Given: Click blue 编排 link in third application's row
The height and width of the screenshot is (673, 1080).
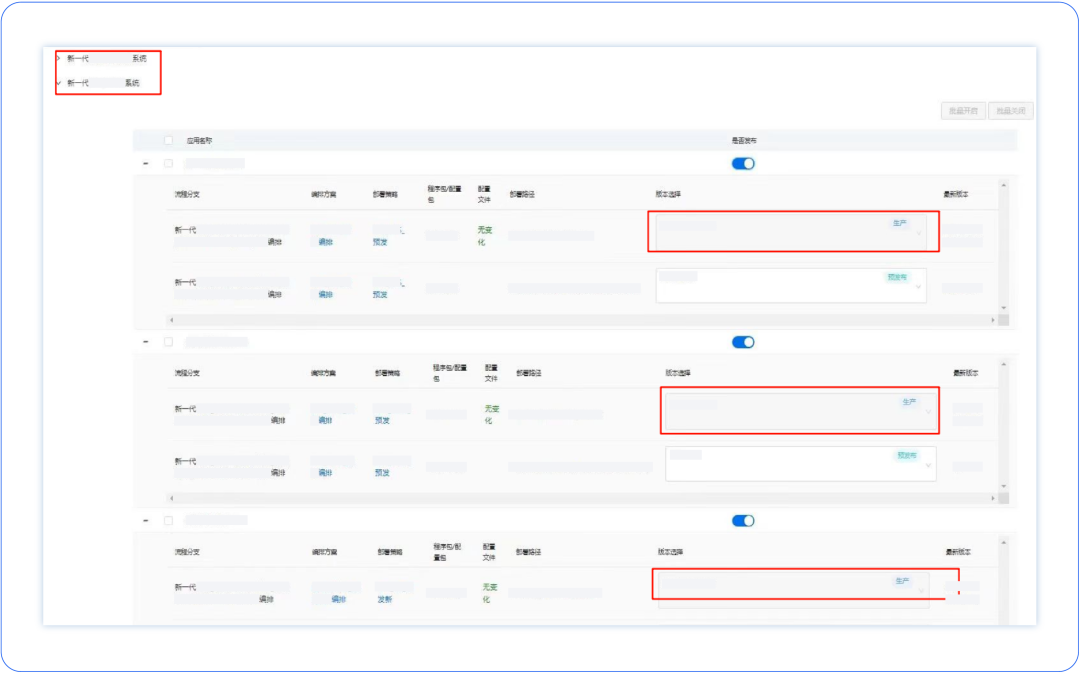Looking at the screenshot, I should click(338, 600).
